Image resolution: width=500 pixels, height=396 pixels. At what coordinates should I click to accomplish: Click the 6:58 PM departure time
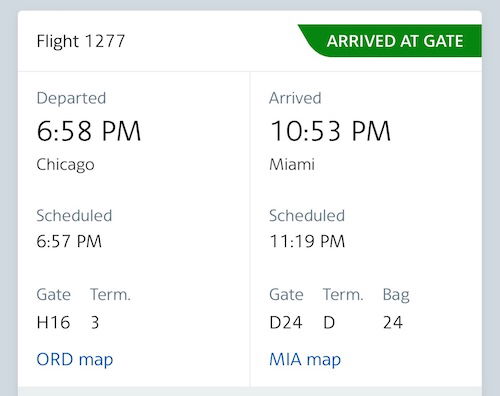pyautogui.click(x=89, y=131)
